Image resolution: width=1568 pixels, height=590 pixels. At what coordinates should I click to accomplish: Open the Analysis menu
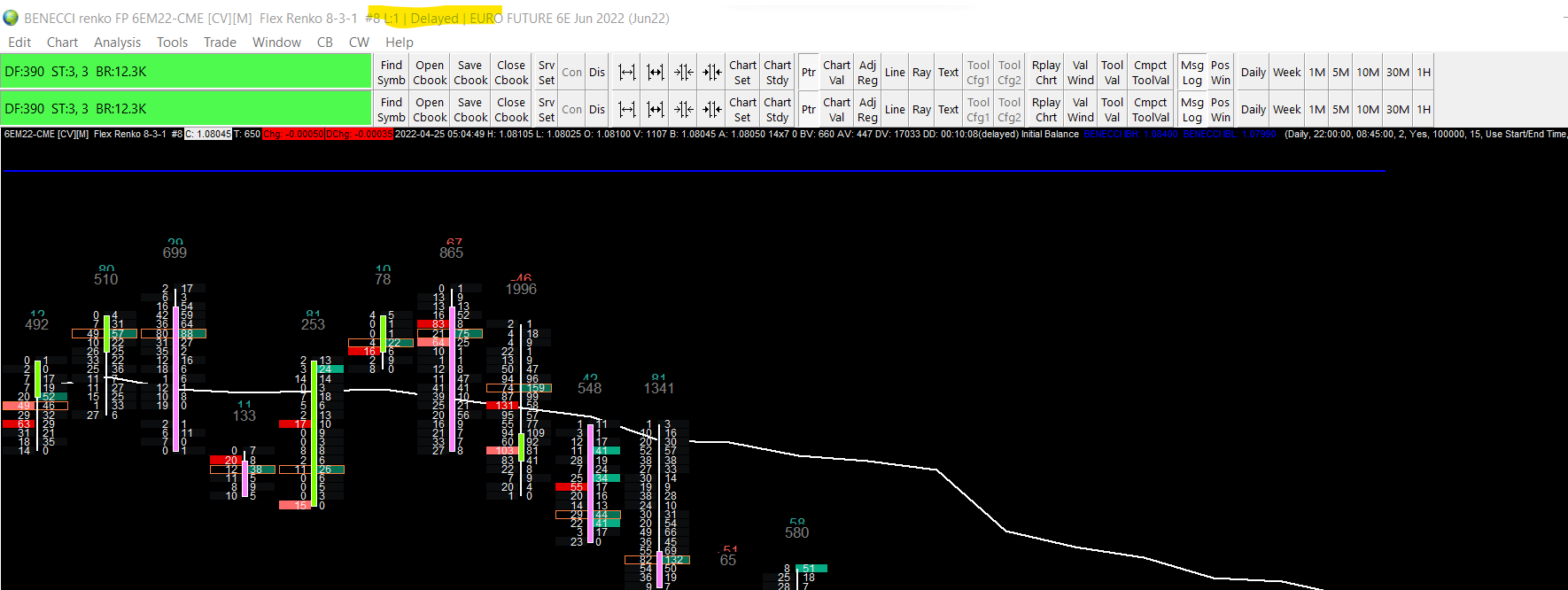click(117, 43)
